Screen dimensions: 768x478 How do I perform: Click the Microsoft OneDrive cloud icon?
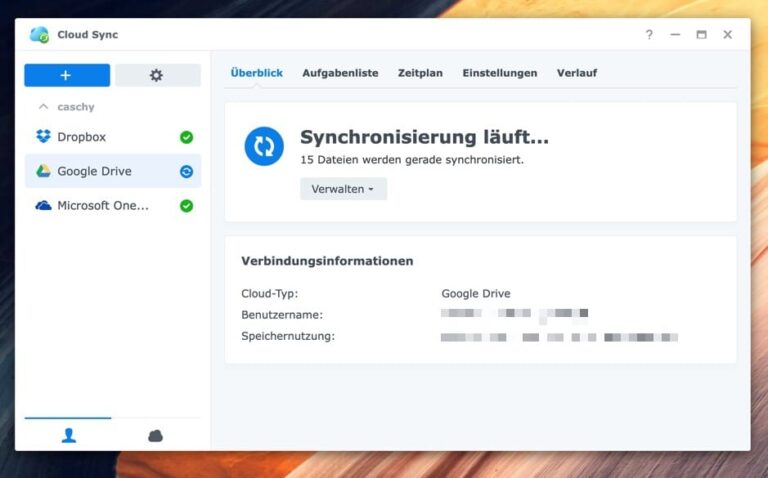43,205
